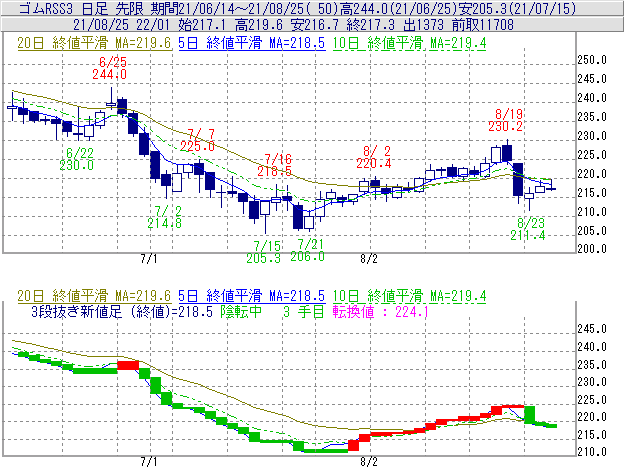Image resolution: width=624 pixels, height=475 pixels.
Task: Click the 安205.3(21/07/15) period low text
Action: 516,8
